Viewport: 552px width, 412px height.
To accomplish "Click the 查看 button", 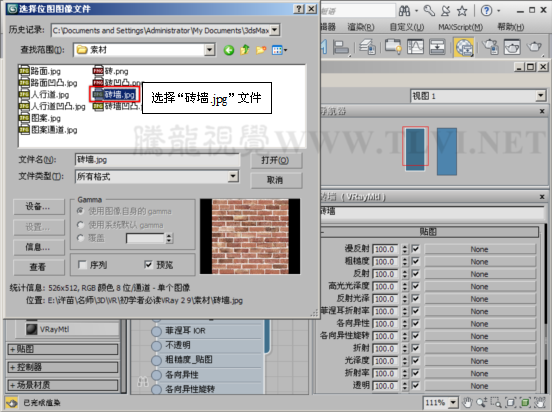I will (39, 267).
